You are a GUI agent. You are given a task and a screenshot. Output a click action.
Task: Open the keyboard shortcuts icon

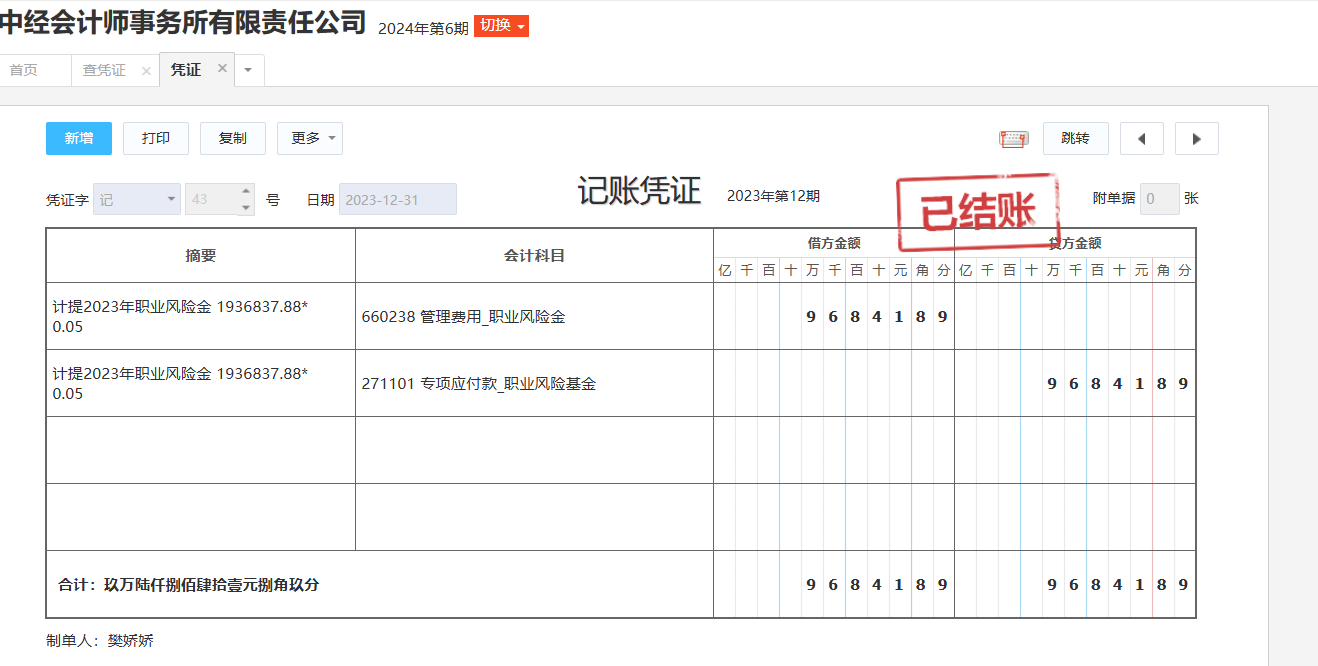(x=1013, y=139)
